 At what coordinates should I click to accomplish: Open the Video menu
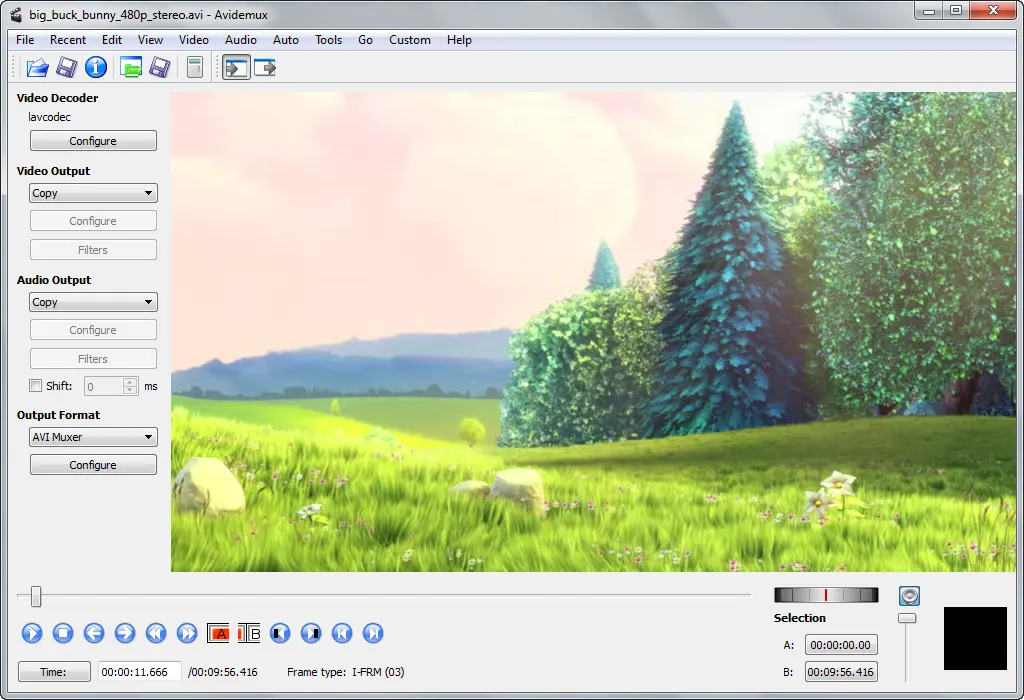pyautogui.click(x=193, y=40)
